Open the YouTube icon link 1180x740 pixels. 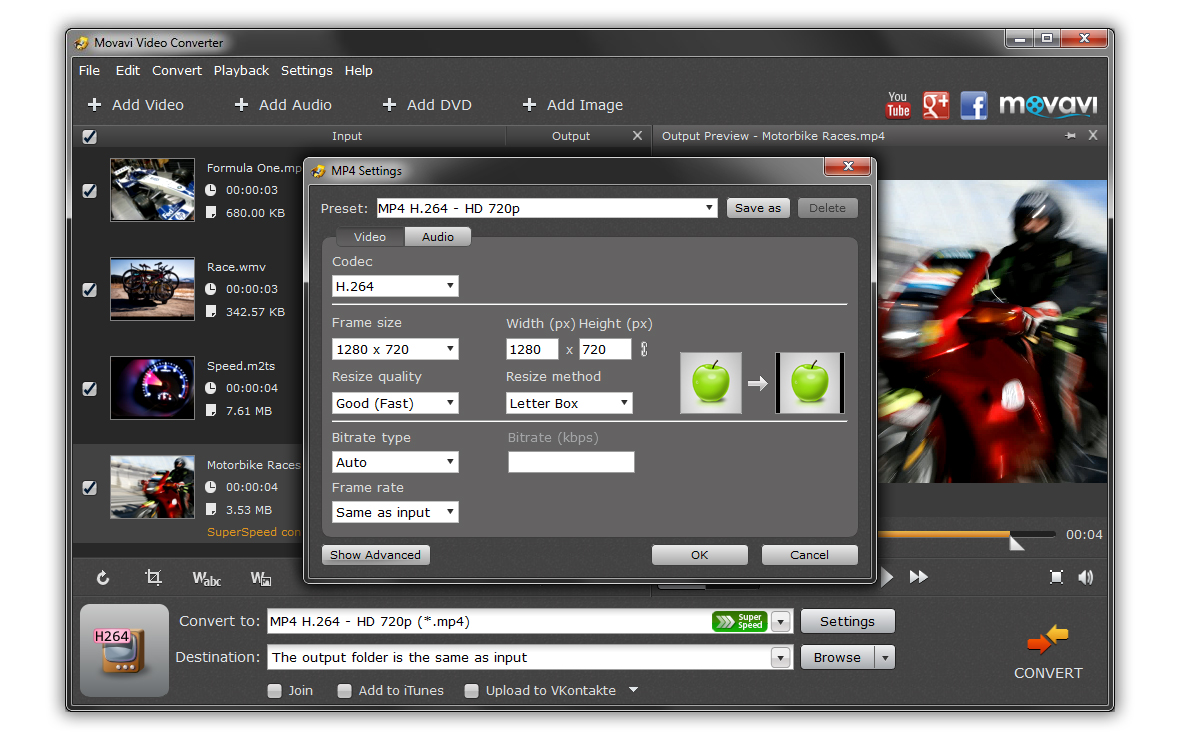[x=898, y=105]
